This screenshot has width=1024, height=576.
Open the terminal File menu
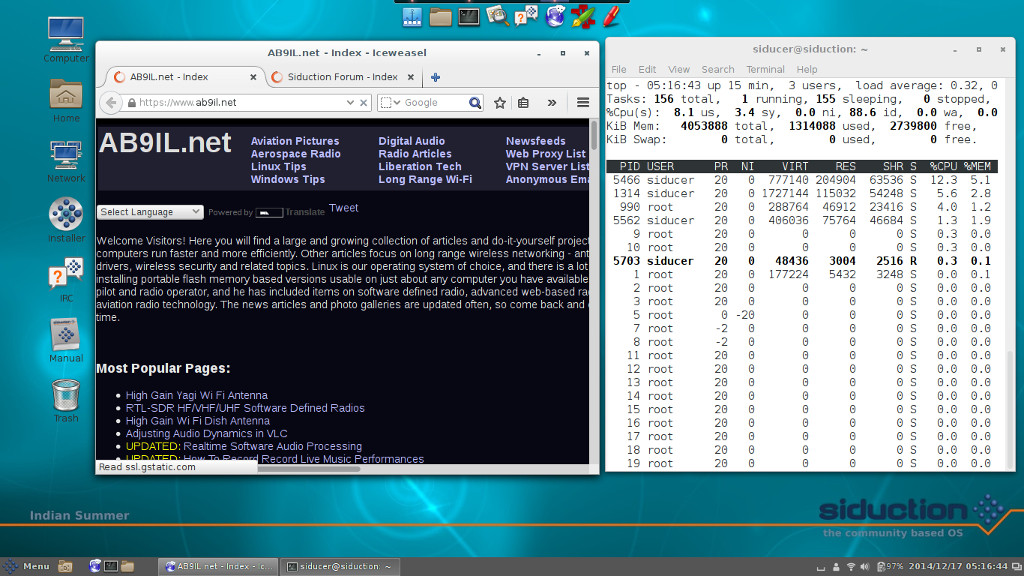(x=618, y=69)
